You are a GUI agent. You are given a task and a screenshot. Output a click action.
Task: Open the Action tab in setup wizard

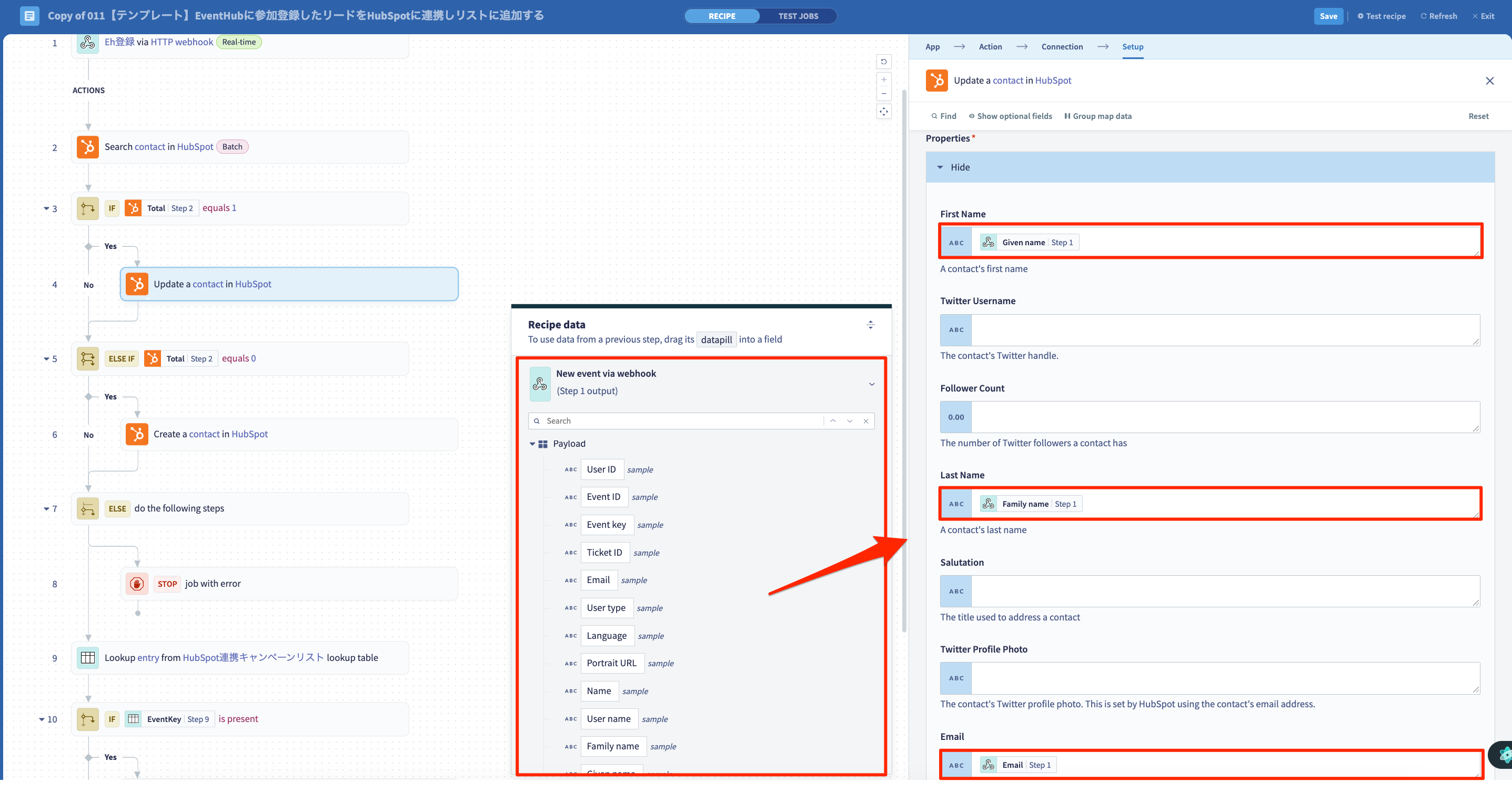click(x=990, y=47)
